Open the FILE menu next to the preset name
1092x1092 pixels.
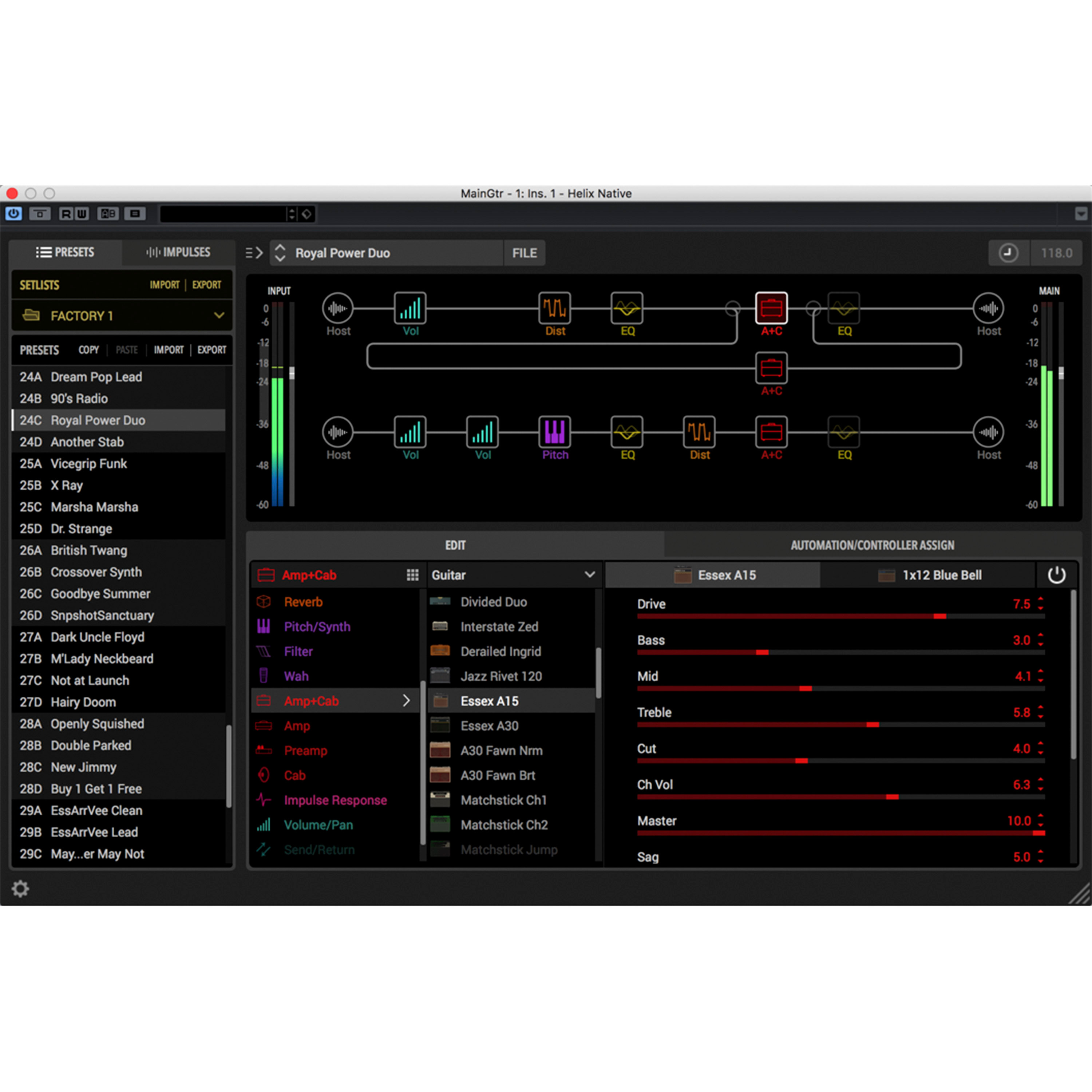(524, 253)
